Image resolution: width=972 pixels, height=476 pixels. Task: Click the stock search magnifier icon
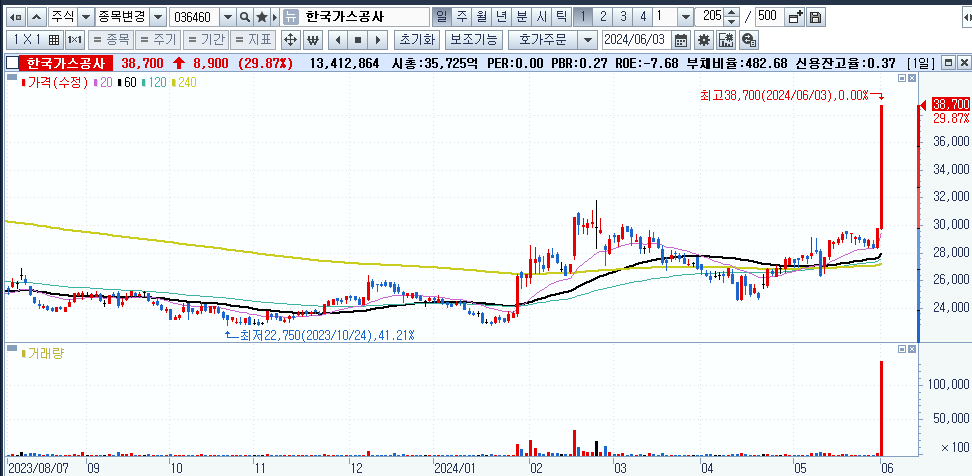[x=245, y=17]
